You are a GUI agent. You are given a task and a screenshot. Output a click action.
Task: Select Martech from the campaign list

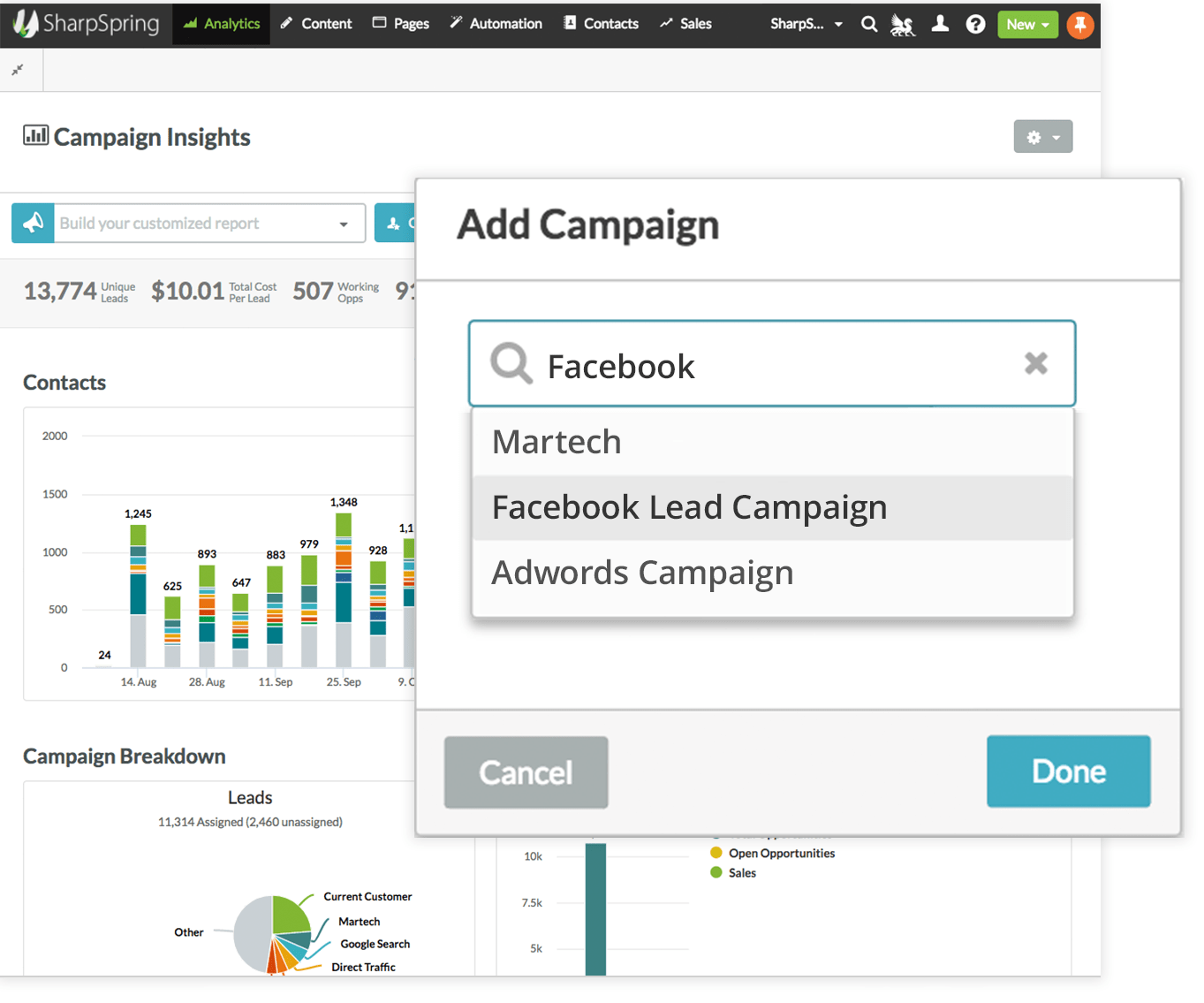click(x=773, y=442)
